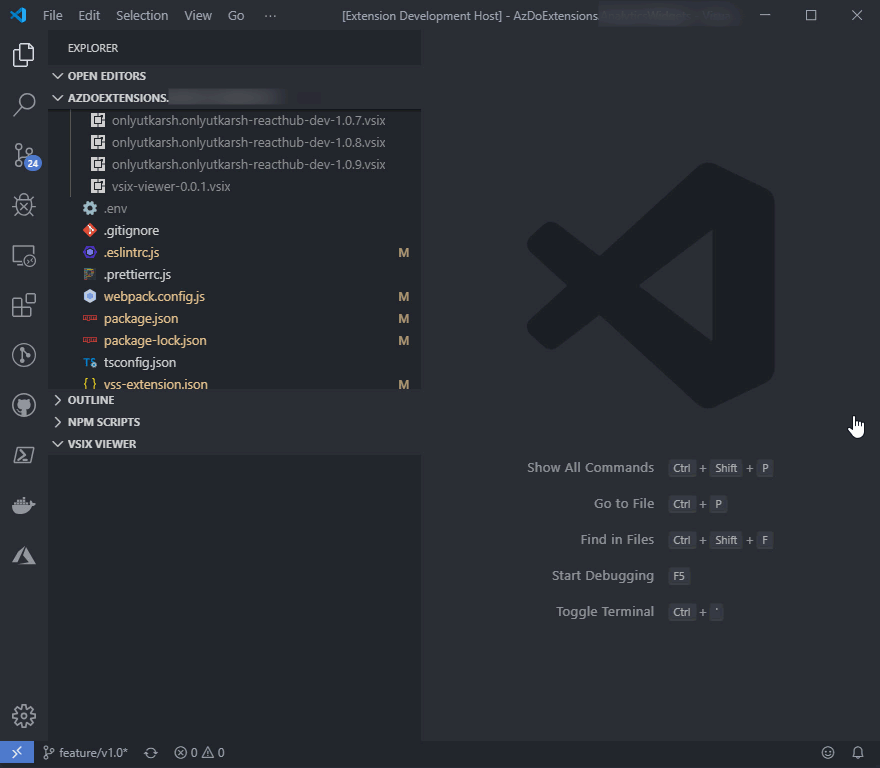Click the Synchronize Changes icon in status bar
Image resolution: width=880 pixels, height=768 pixels.
click(150, 753)
